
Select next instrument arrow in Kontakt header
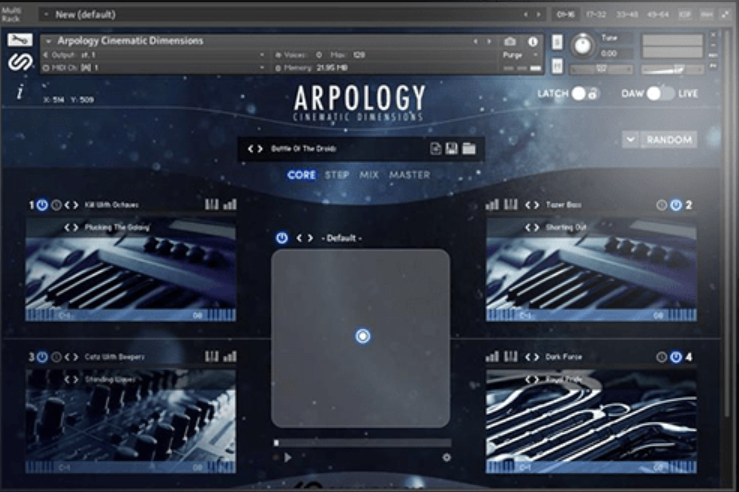coord(489,41)
